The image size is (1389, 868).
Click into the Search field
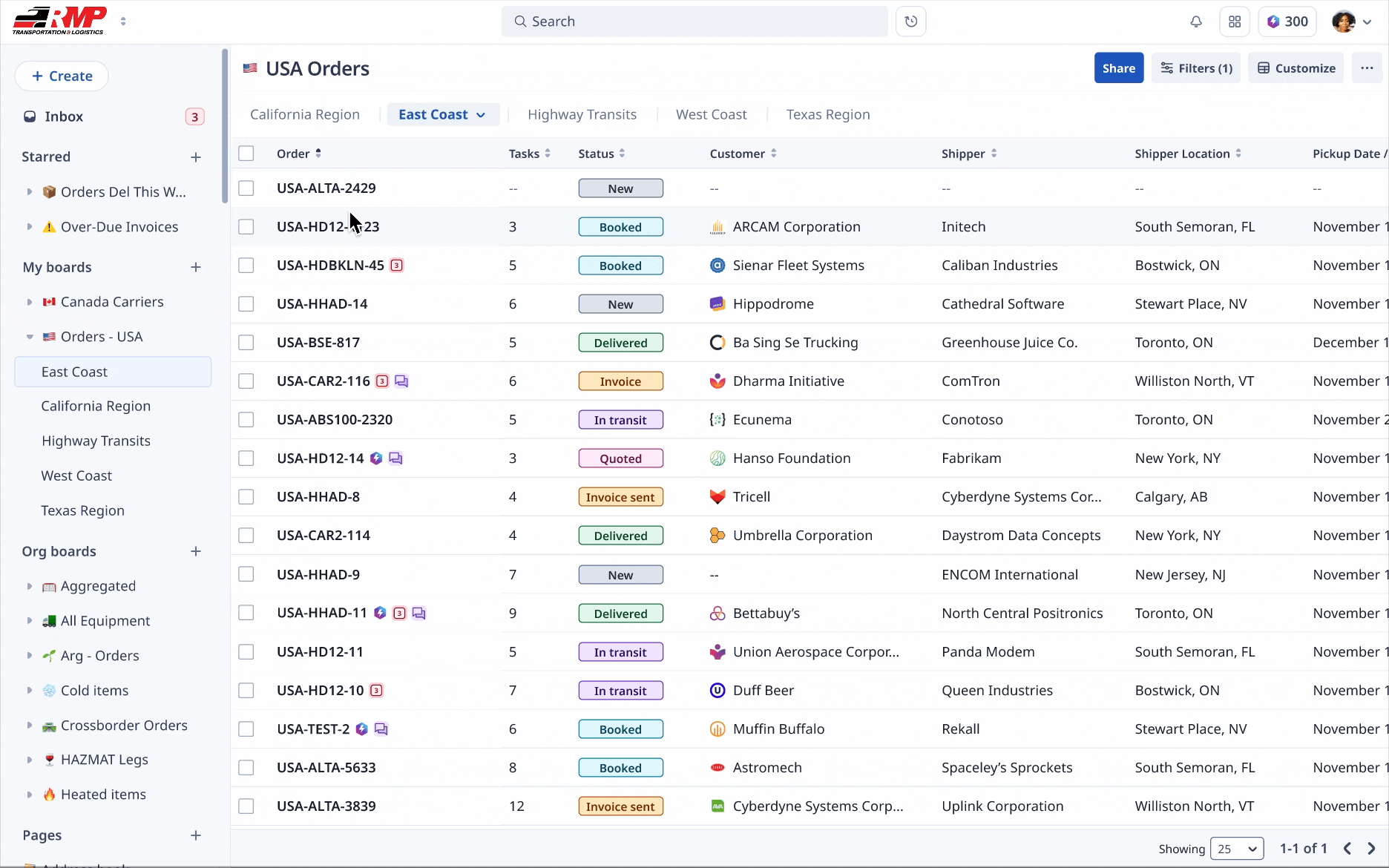(x=694, y=22)
